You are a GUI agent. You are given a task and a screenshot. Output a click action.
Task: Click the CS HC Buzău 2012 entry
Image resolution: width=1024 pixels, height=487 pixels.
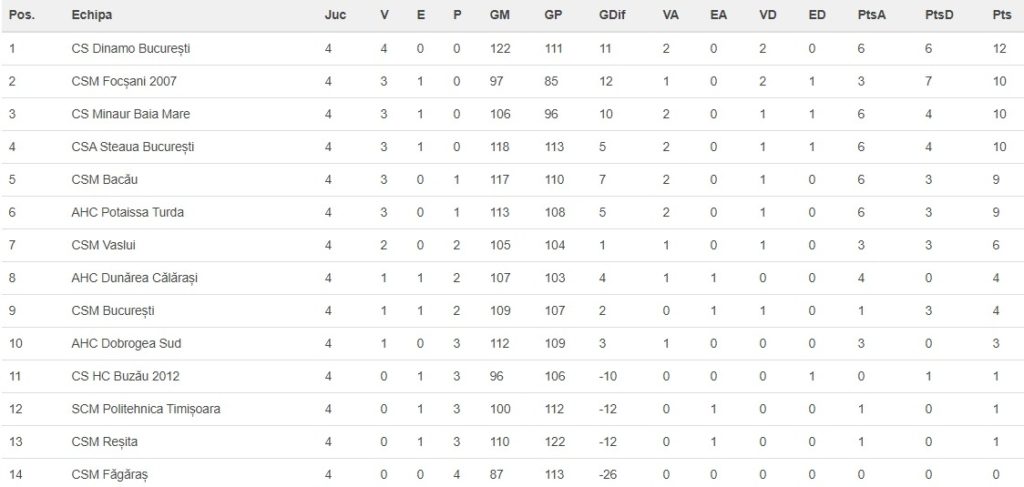coord(125,375)
